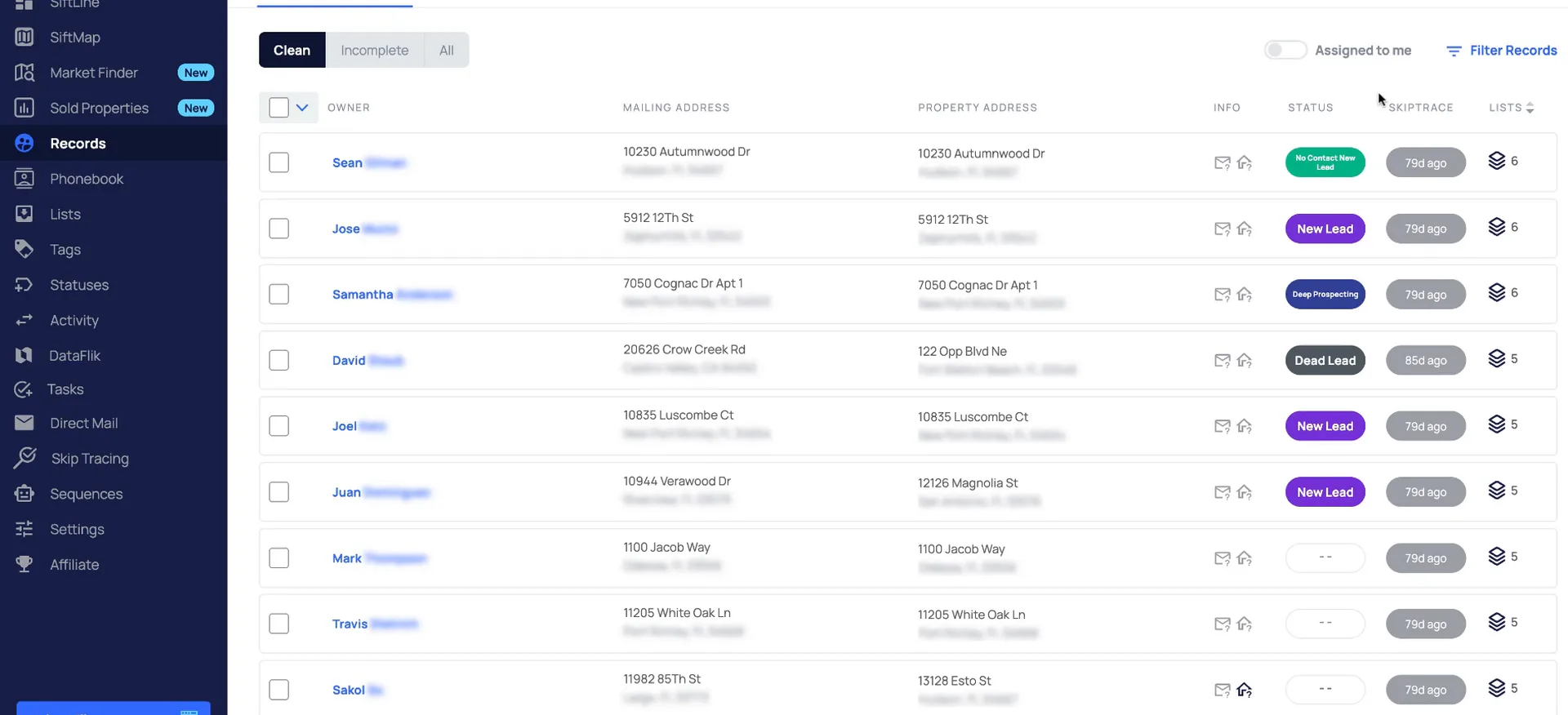1568x715 pixels.
Task: Click the Tasks checkmark icon
Action: (24, 389)
